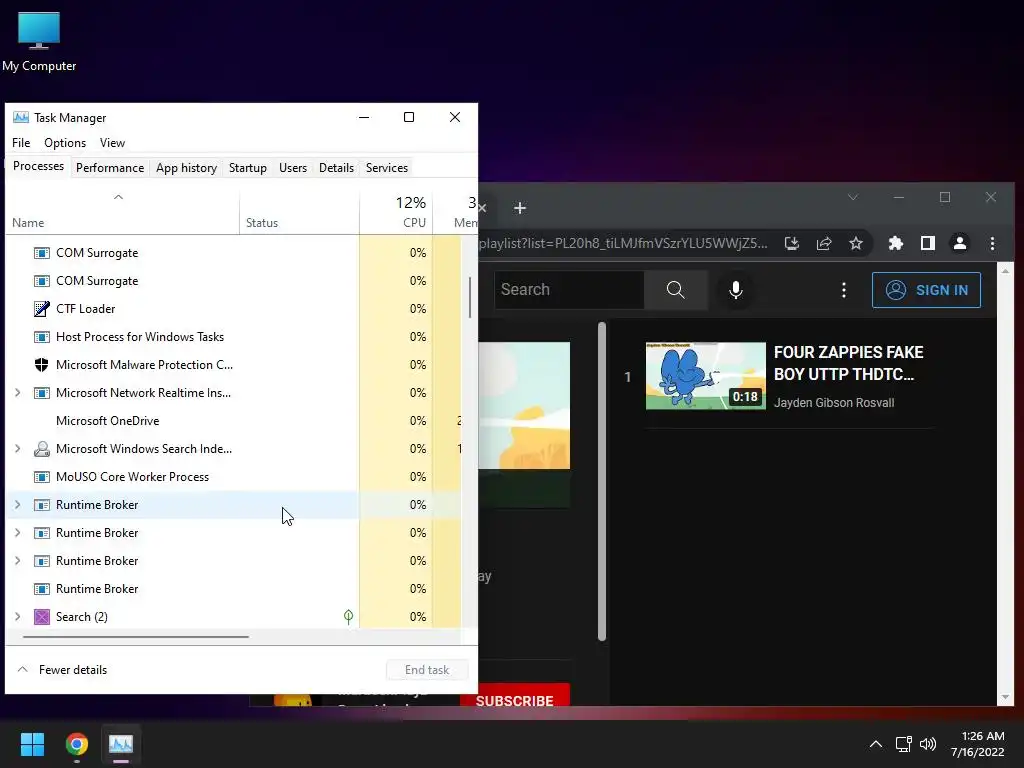The image size is (1024, 768).
Task: Click the YouTube search magnifier button
Action: (676, 290)
